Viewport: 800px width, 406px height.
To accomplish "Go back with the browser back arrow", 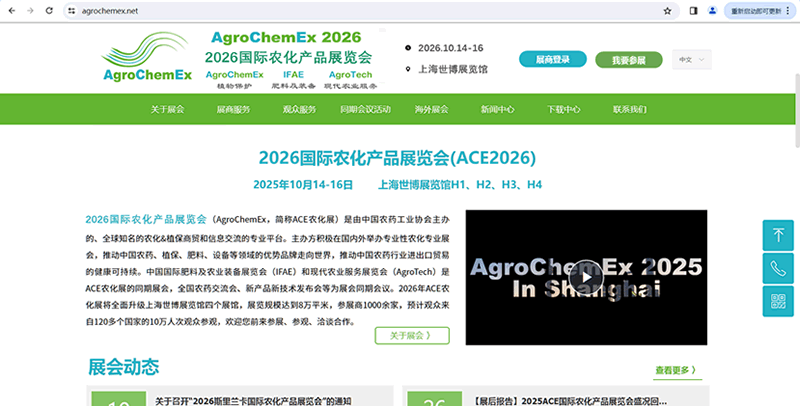I will 10,10.
